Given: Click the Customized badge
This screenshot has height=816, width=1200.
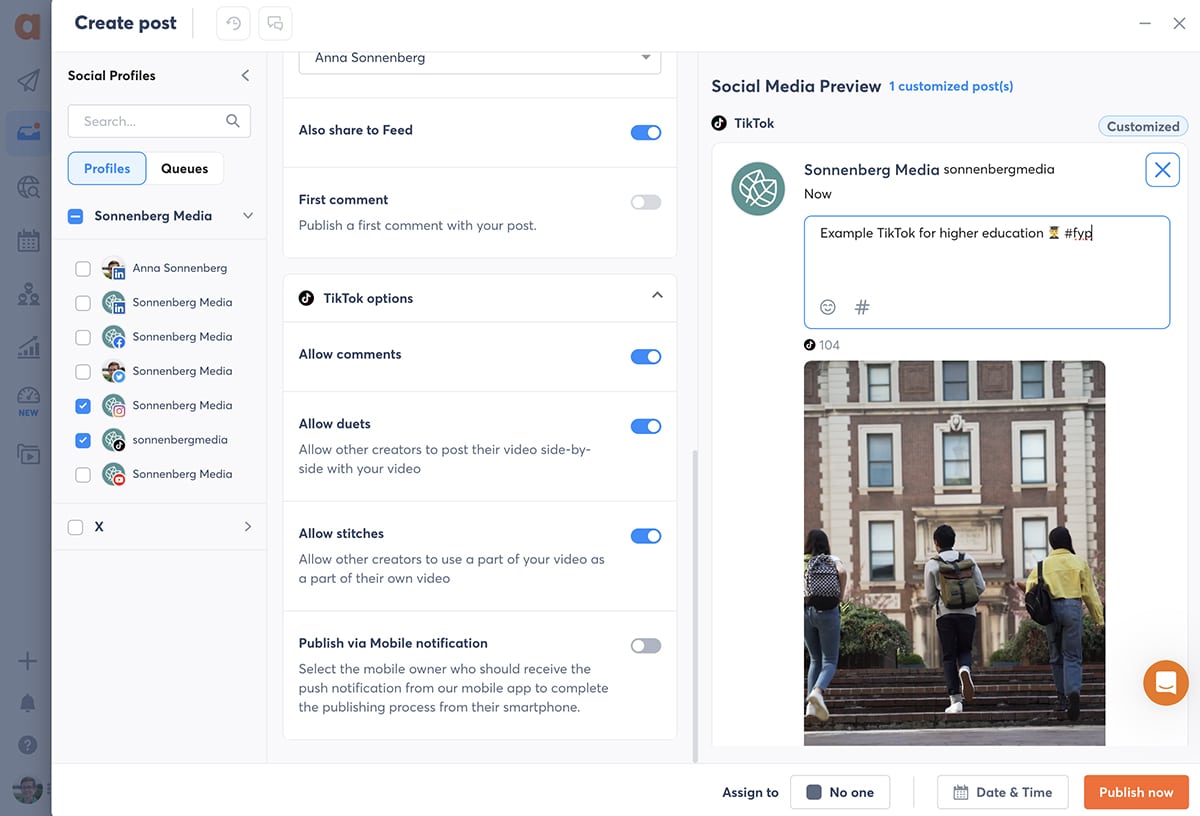Looking at the screenshot, I should (1143, 126).
